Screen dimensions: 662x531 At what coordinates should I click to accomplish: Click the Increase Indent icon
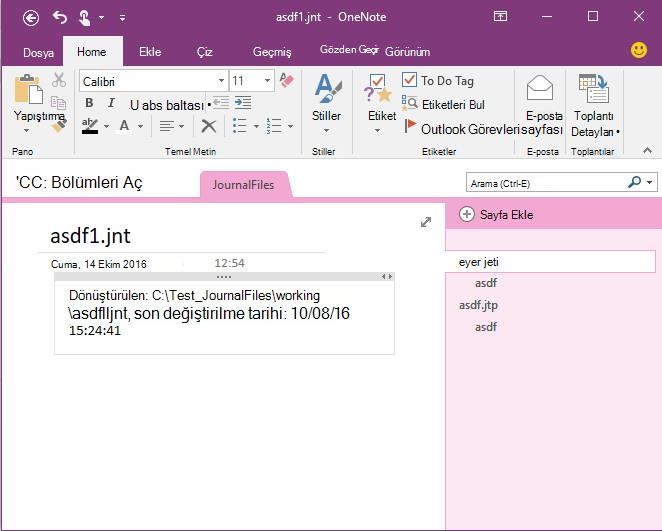243,103
